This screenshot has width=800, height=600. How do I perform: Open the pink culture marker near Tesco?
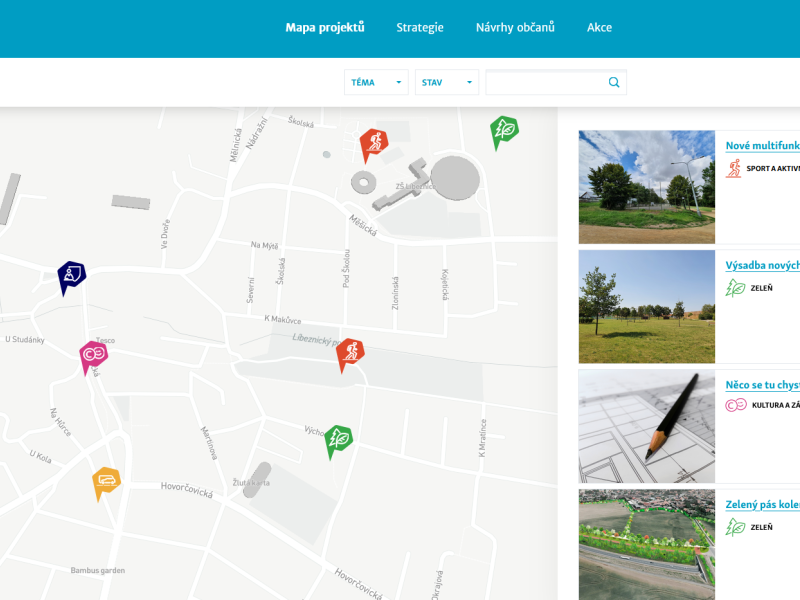(93, 355)
